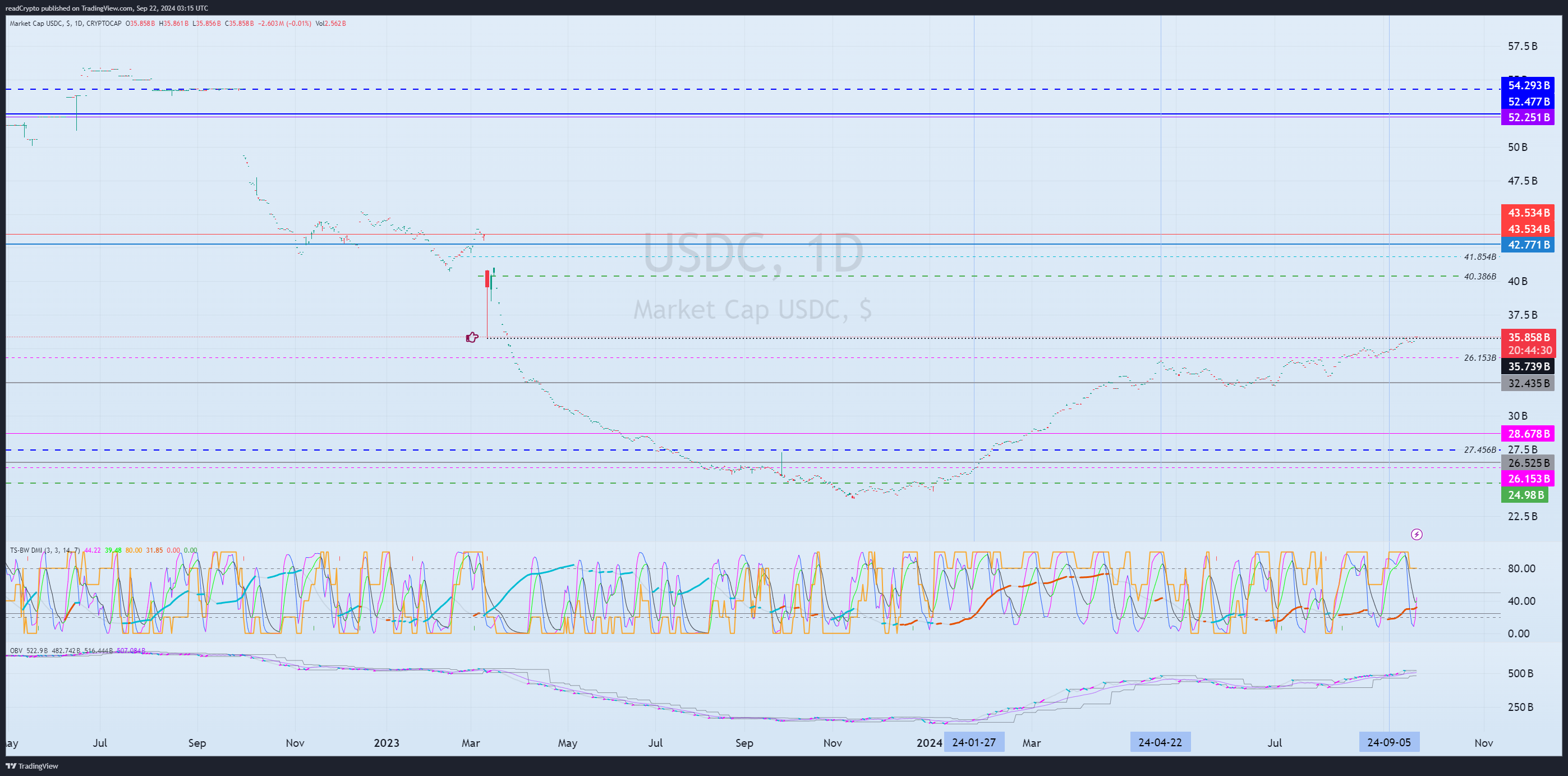This screenshot has height=776, width=1568.
Task: Click the 54.293 B blue price label
Action: (x=1528, y=85)
